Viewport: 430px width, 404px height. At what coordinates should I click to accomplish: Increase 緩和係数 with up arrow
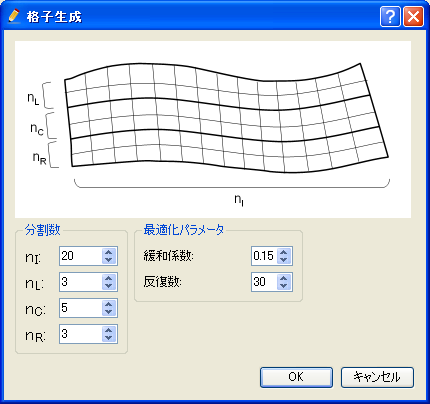pyautogui.click(x=284, y=252)
